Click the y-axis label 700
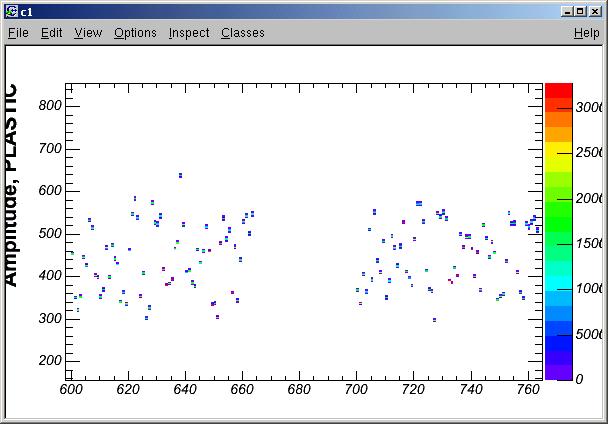The width and height of the screenshot is (608, 424). pos(50,148)
